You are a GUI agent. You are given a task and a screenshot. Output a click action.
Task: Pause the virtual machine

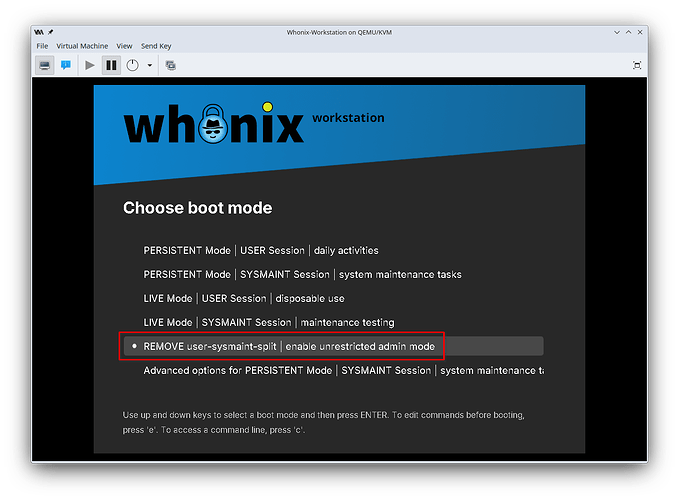(111, 65)
